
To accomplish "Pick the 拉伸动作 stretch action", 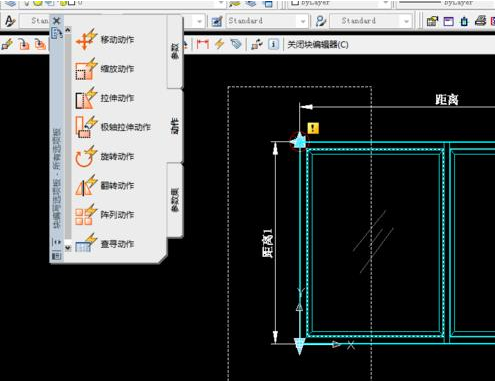I will pos(105,98).
